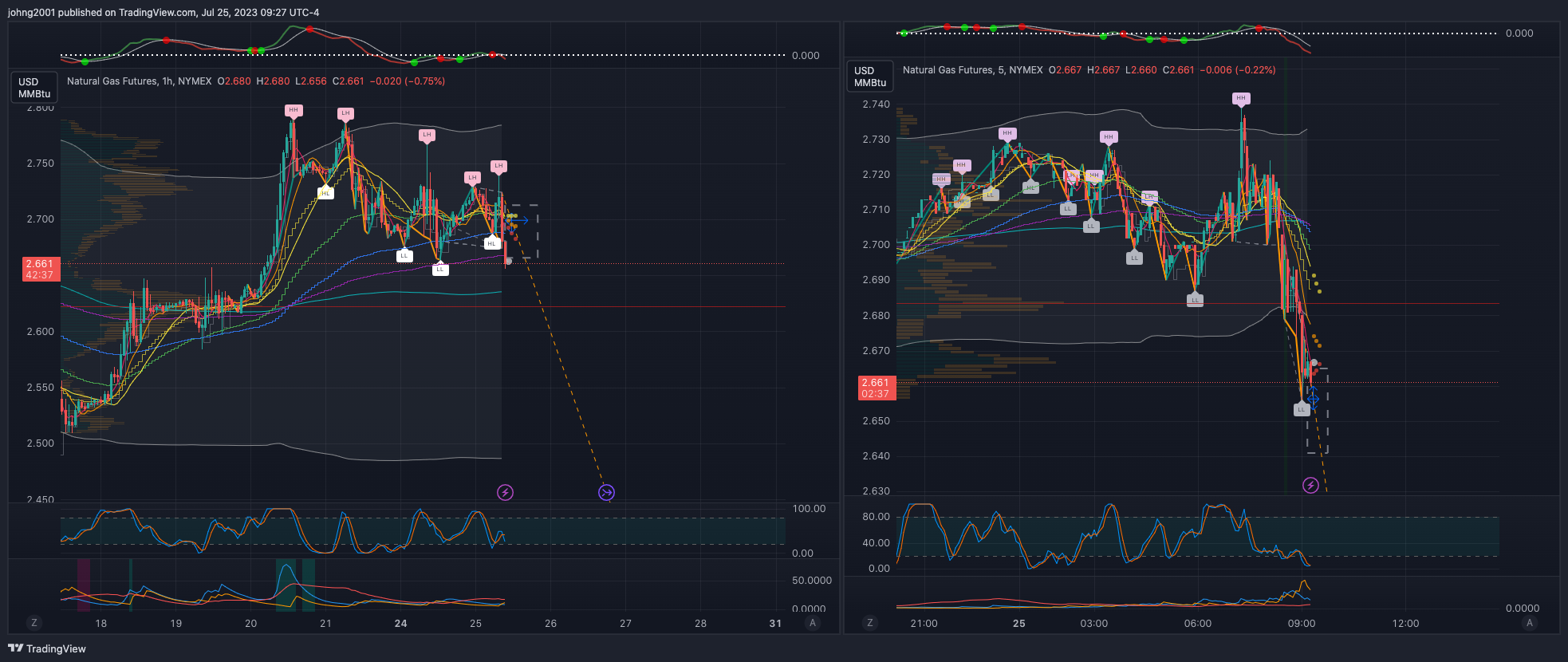This screenshot has height=662, width=1568.
Task: Click the '100.00' stochastic scale value on the 1h chart
Action: [x=810, y=509]
